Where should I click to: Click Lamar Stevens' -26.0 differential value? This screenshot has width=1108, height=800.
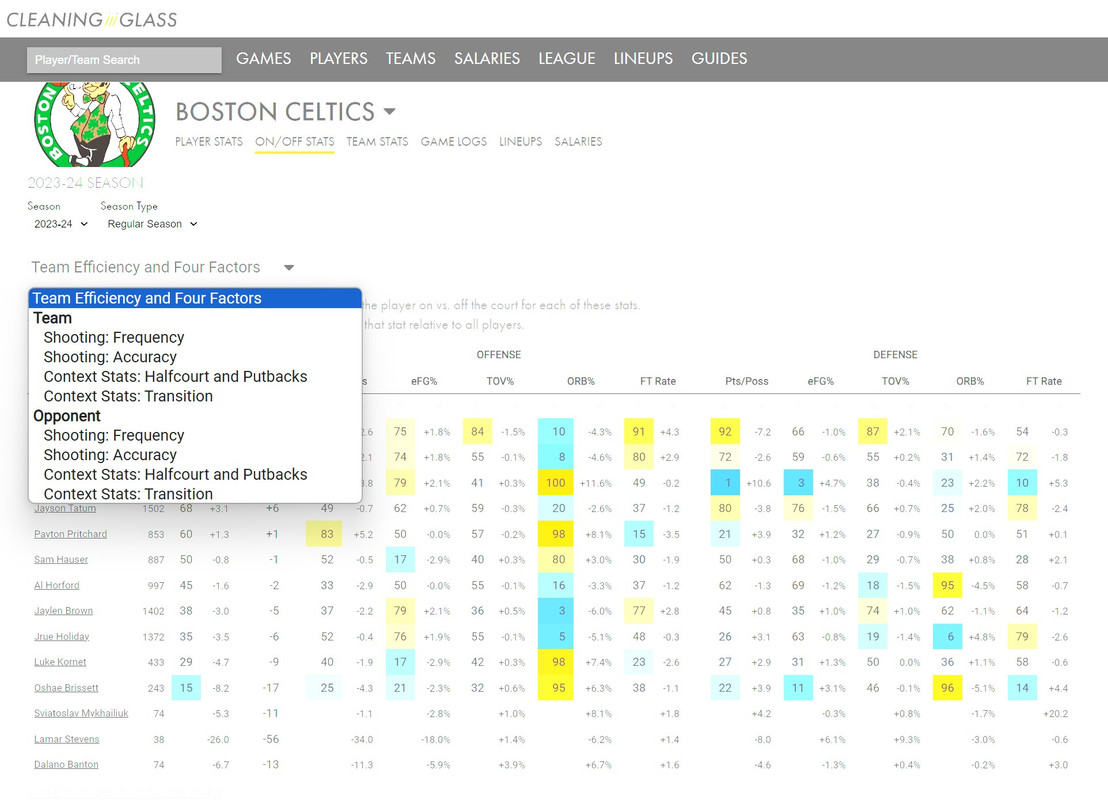(x=218, y=740)
